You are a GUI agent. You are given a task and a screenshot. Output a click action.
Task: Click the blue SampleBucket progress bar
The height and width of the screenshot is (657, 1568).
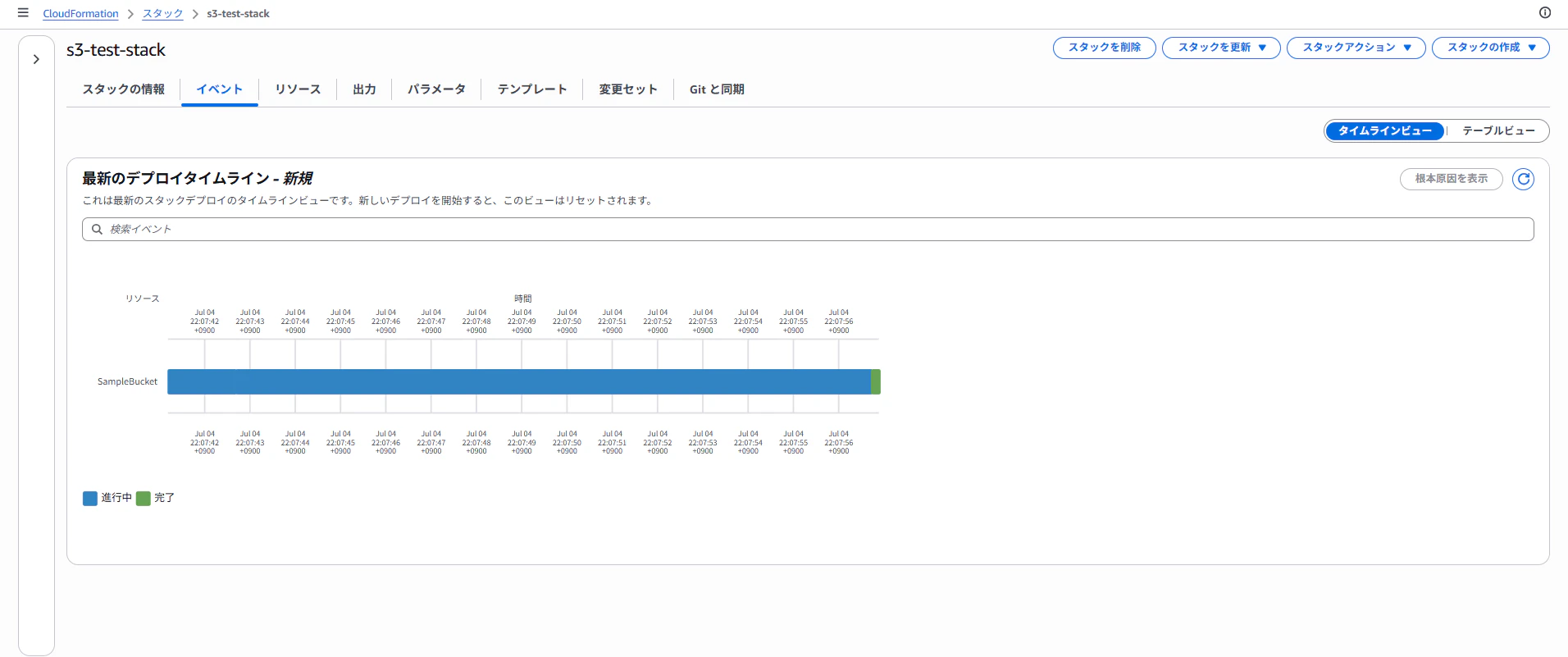[x=519, y=382]
